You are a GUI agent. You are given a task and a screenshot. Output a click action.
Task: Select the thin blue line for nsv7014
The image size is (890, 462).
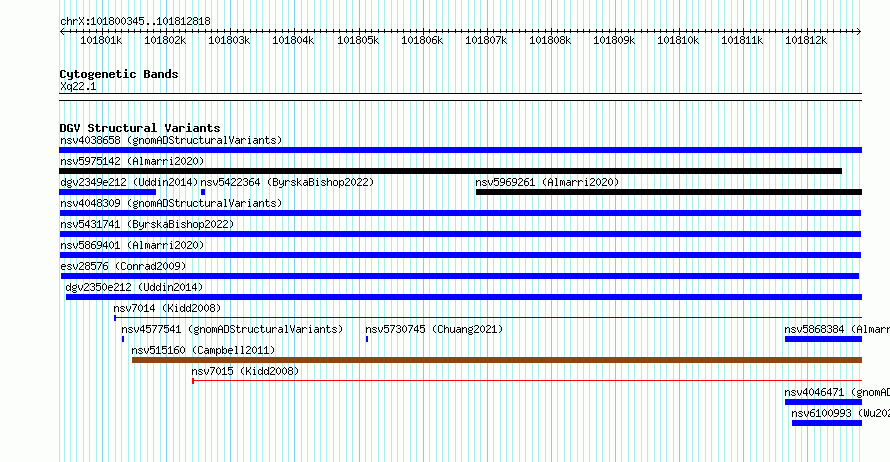pyautogui.click(x=488, y=318)
